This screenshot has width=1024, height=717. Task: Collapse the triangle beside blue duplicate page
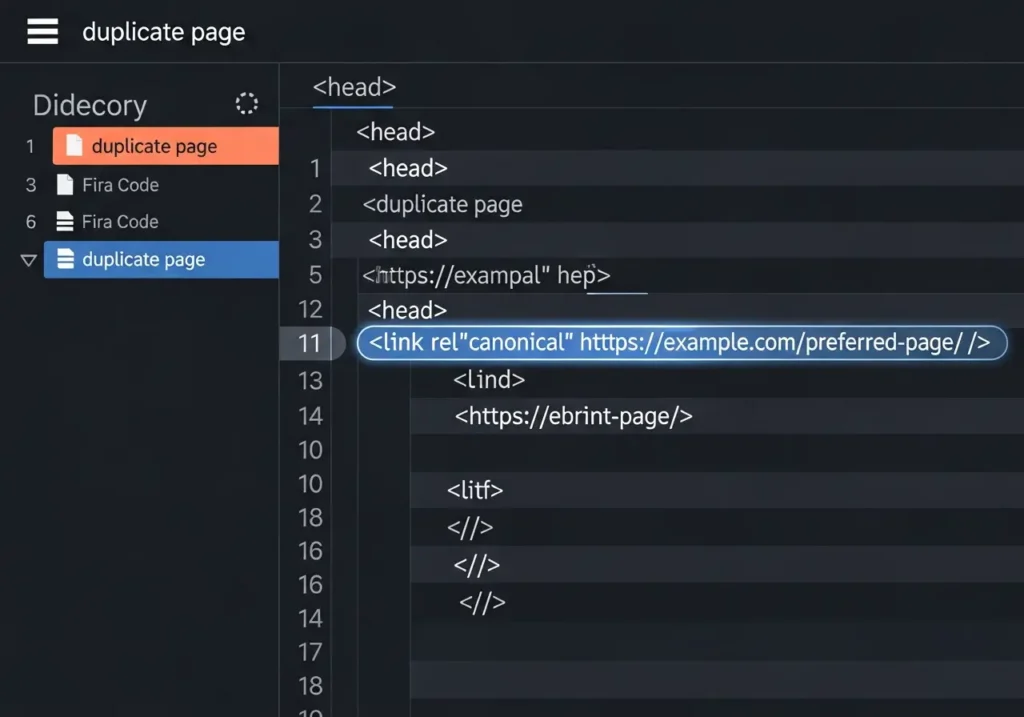tap(28, 260)
